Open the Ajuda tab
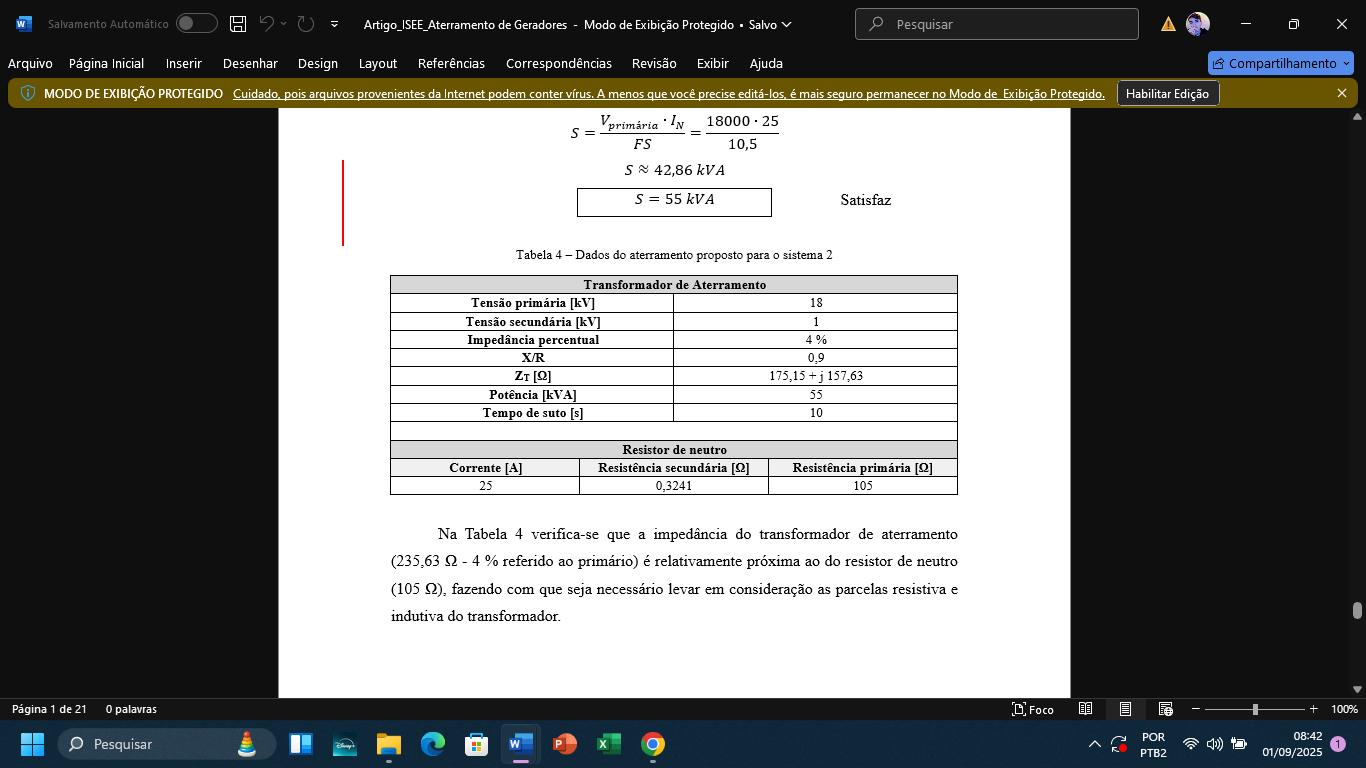This screenshot has height=768, width=1366. pos(766,63)
